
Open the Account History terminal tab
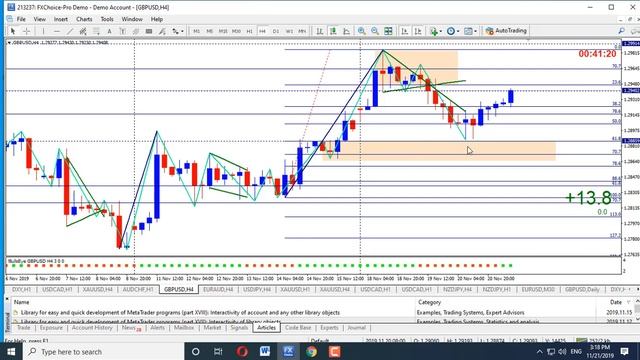point(92,328)
